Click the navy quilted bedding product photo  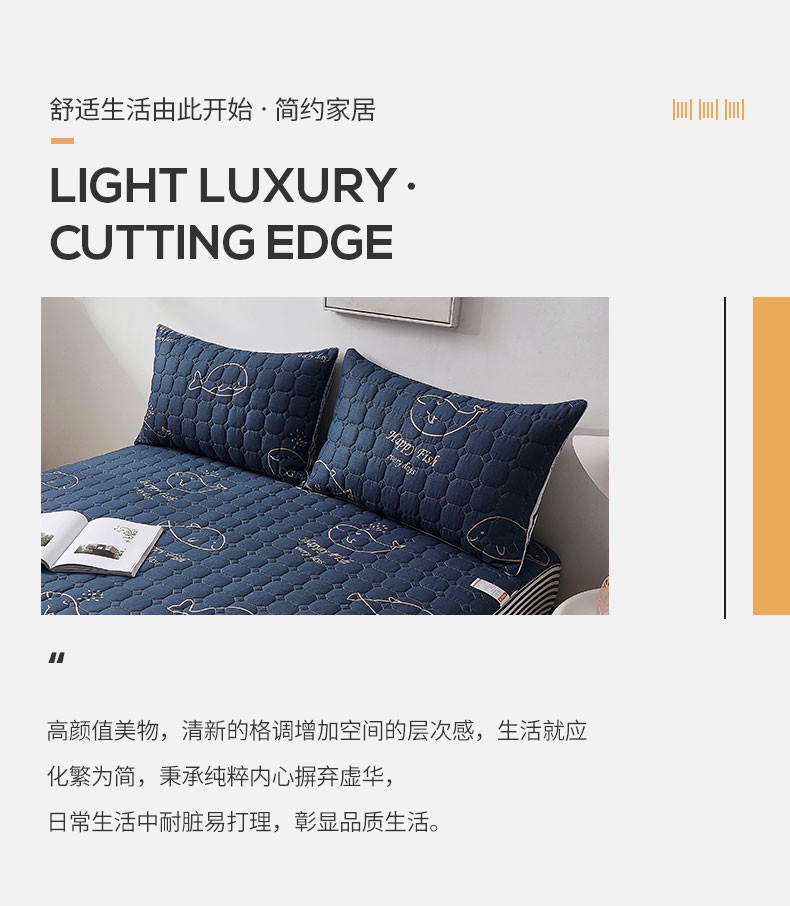[325, 455]
